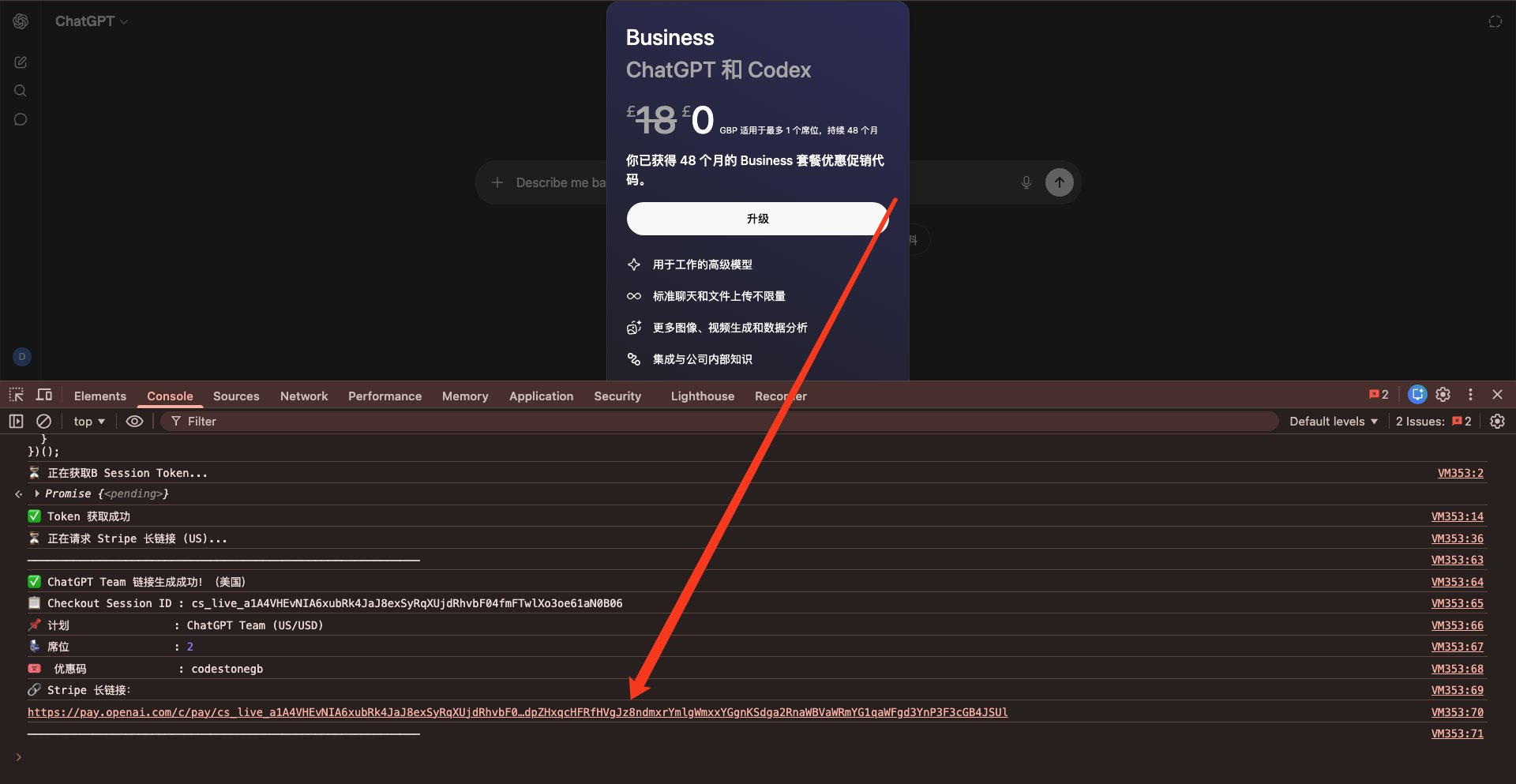Open source link VM353:2
This screenshot has height=784, width=1516.
click(1460, 473)
